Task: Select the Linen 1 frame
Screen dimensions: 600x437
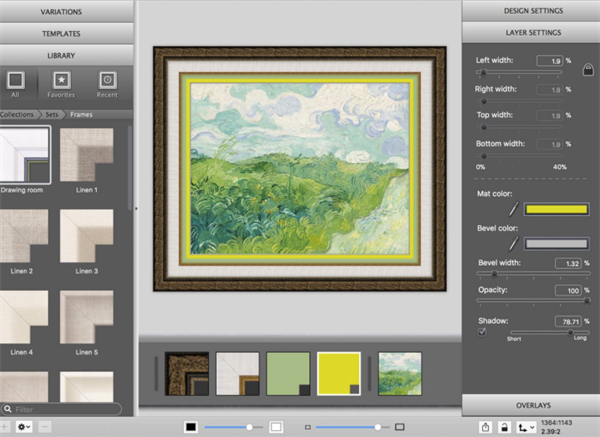Action: [x=86, y=155]
